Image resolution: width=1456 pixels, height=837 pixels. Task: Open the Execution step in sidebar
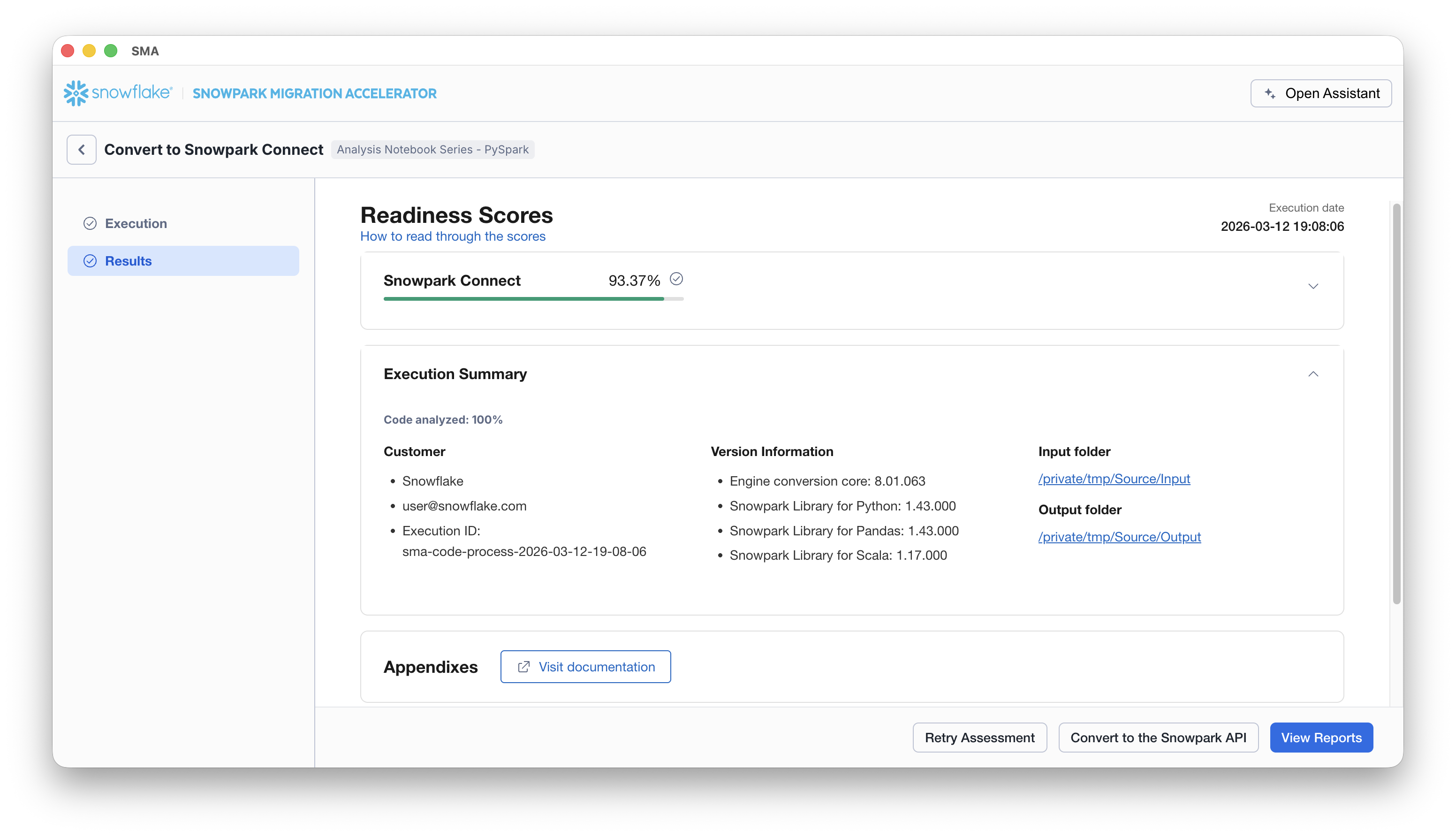(136, 224)
